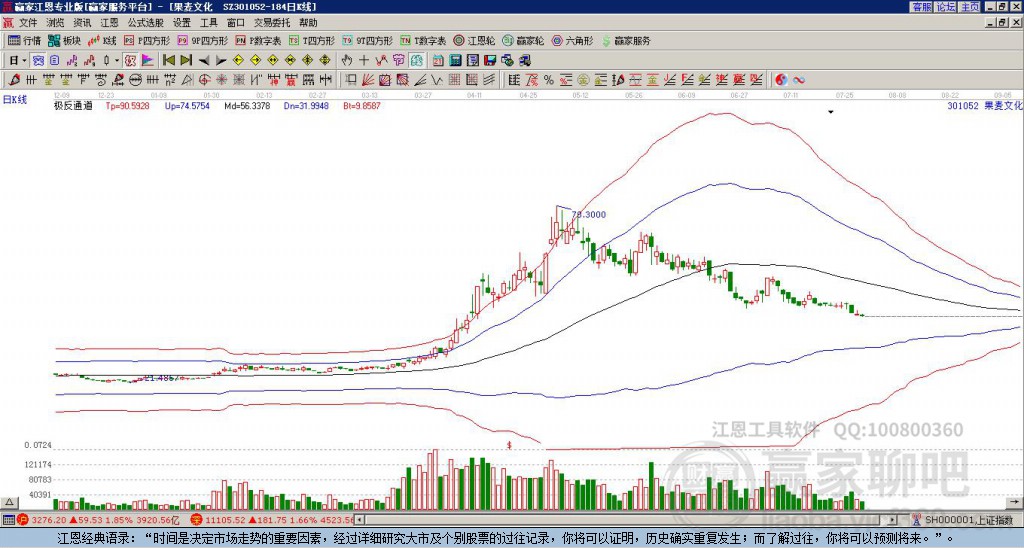Screen dimensions: 1024x548
Task: Open the 赢家轮 wheel tool
Action: coord(523,40)
